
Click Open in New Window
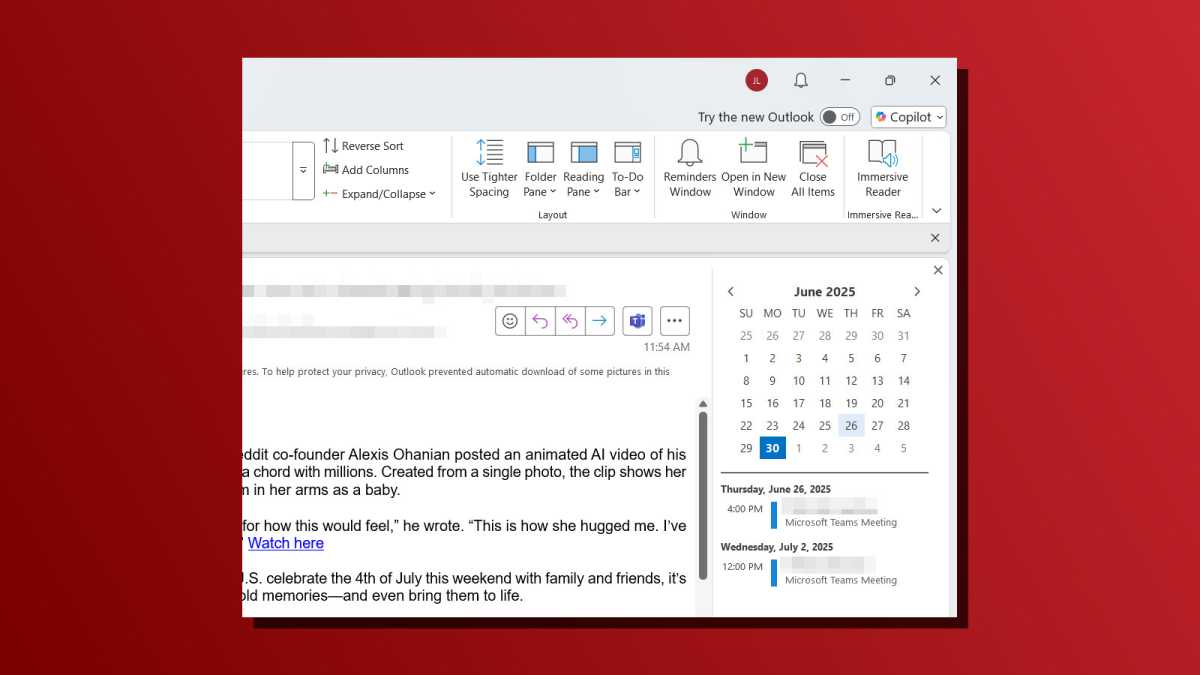(x=753, y=169)
